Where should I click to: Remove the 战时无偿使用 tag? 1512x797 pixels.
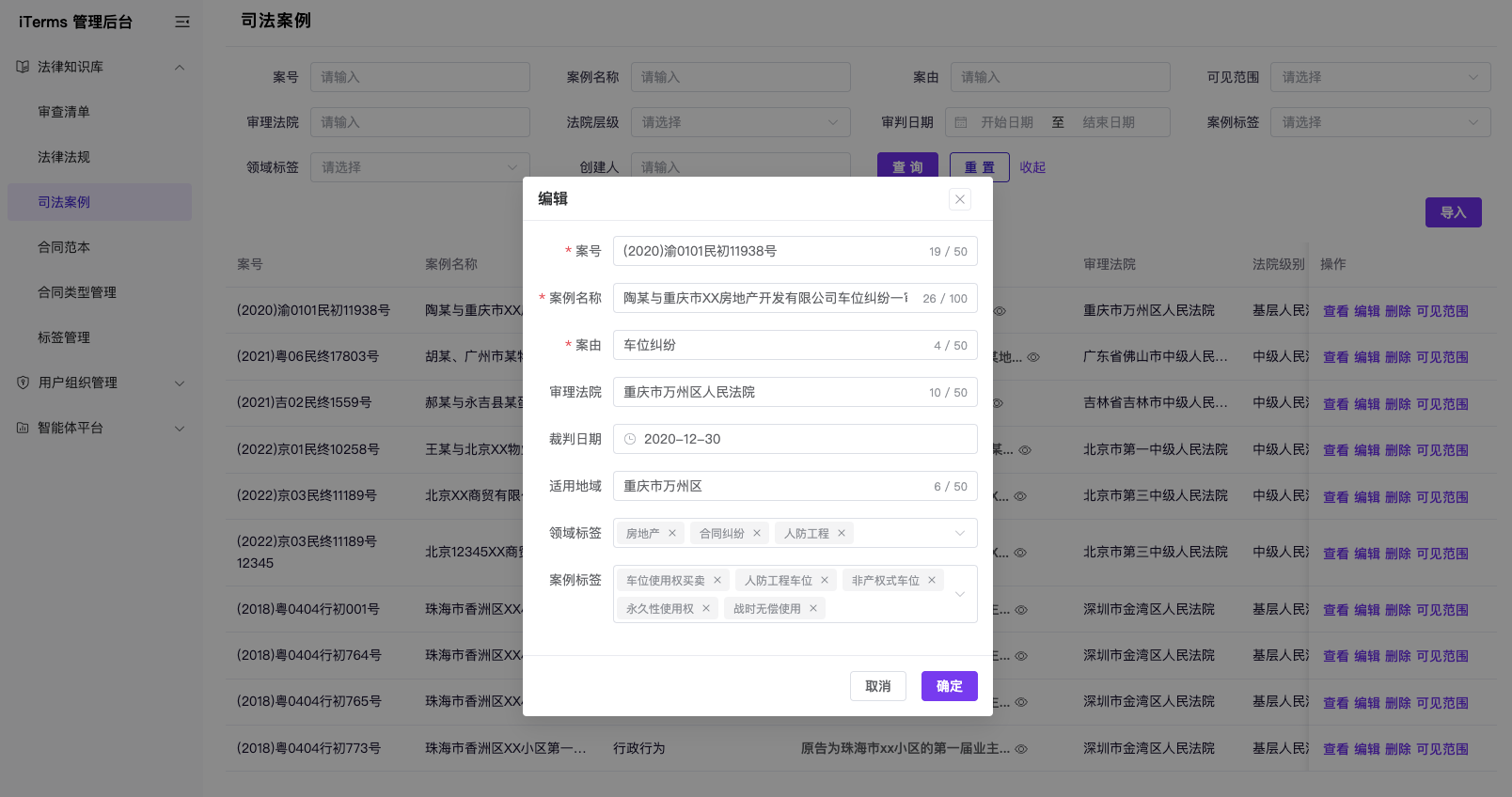(x=813, y=608)
